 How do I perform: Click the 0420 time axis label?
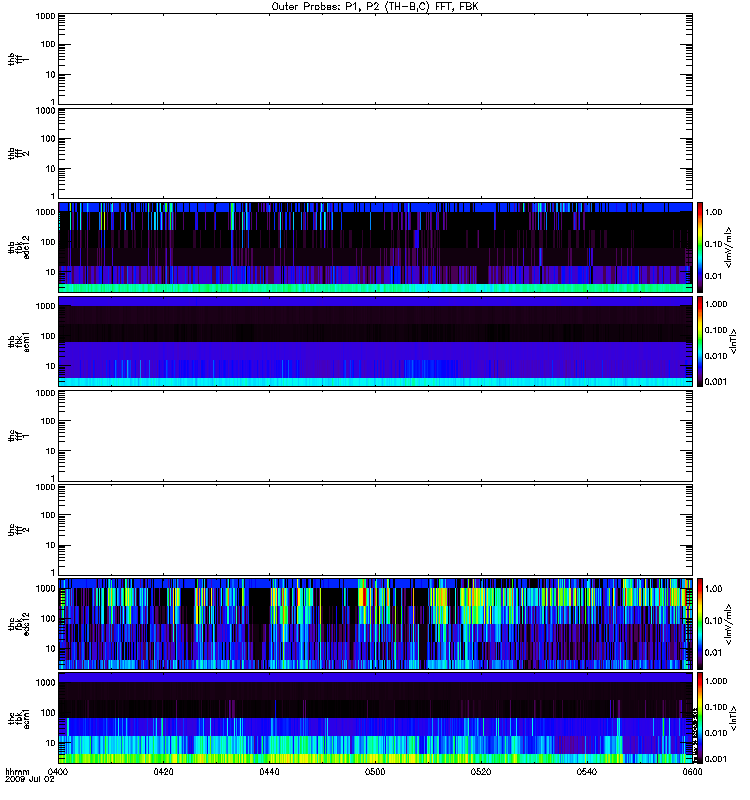(x=163, y=771)
